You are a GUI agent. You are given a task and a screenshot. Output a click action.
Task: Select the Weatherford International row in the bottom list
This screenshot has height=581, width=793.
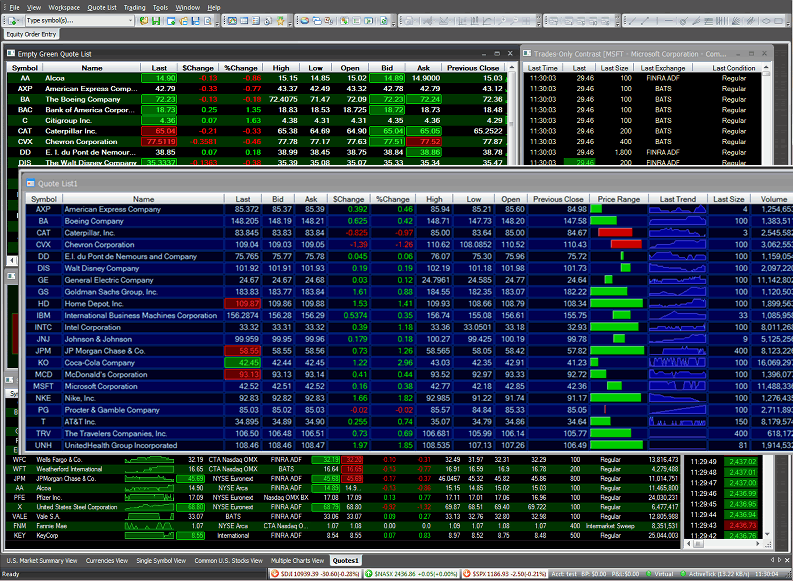click(344, 469)
